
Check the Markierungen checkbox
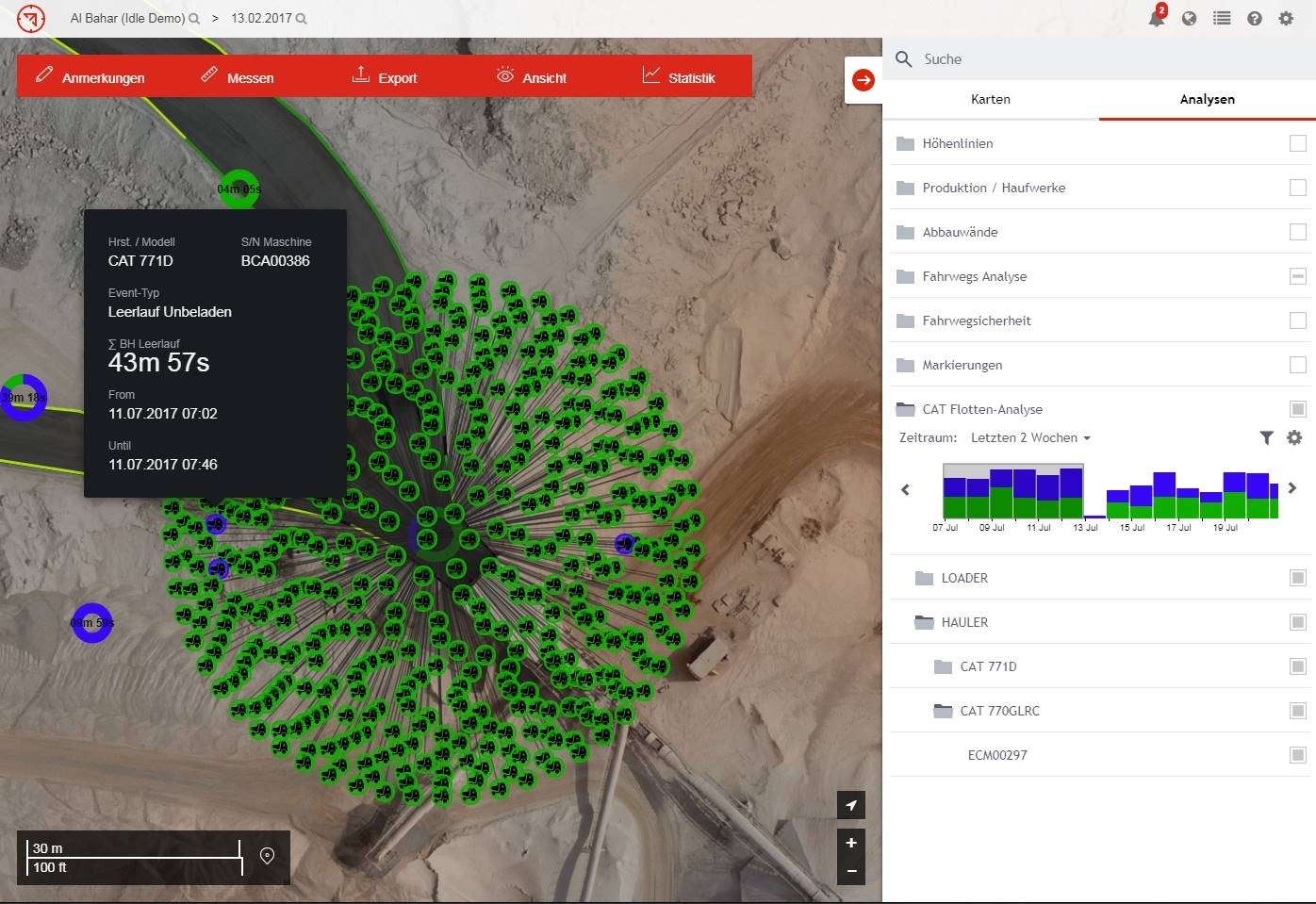(x=1297, y=365)
